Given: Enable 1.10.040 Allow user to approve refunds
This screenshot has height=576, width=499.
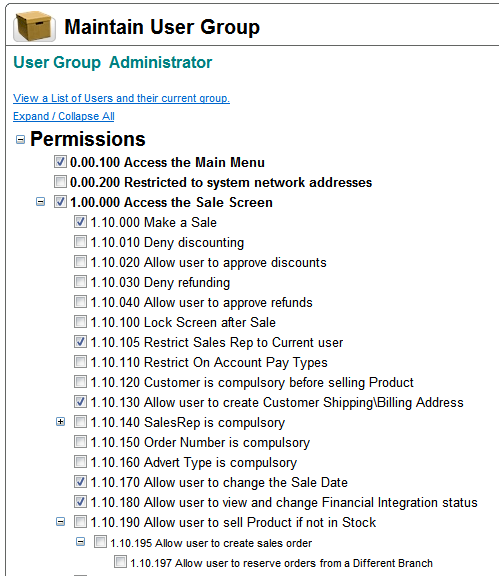Looking at the screenshot, I should [80, 302].
